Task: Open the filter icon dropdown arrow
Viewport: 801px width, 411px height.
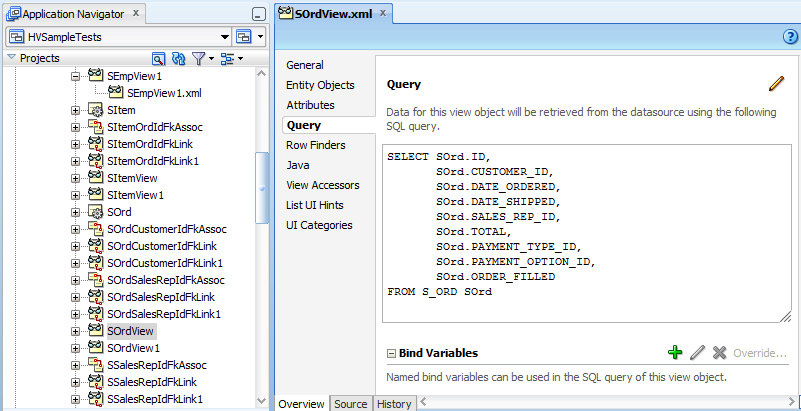Action: (x=211, y=59)
